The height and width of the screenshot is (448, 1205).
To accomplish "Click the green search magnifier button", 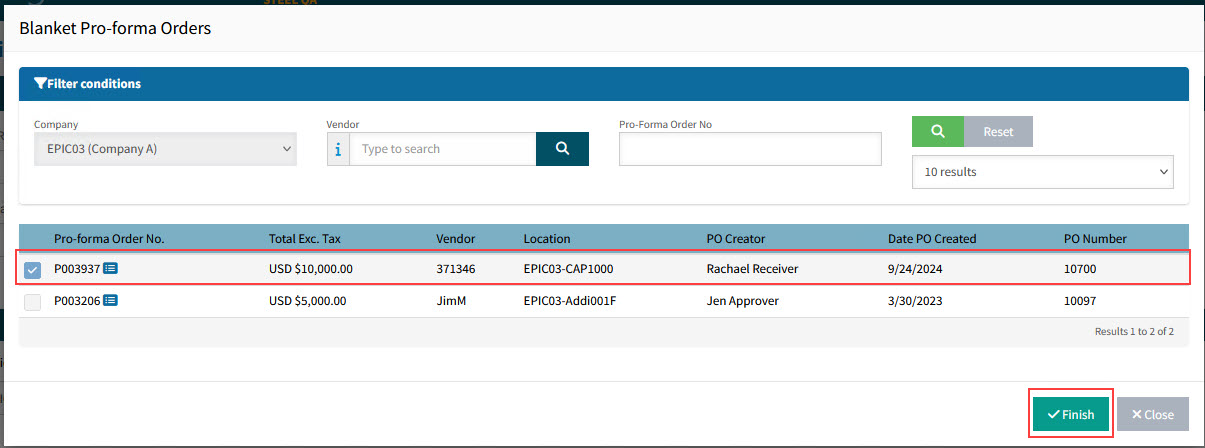I will (x=937, y=132).
